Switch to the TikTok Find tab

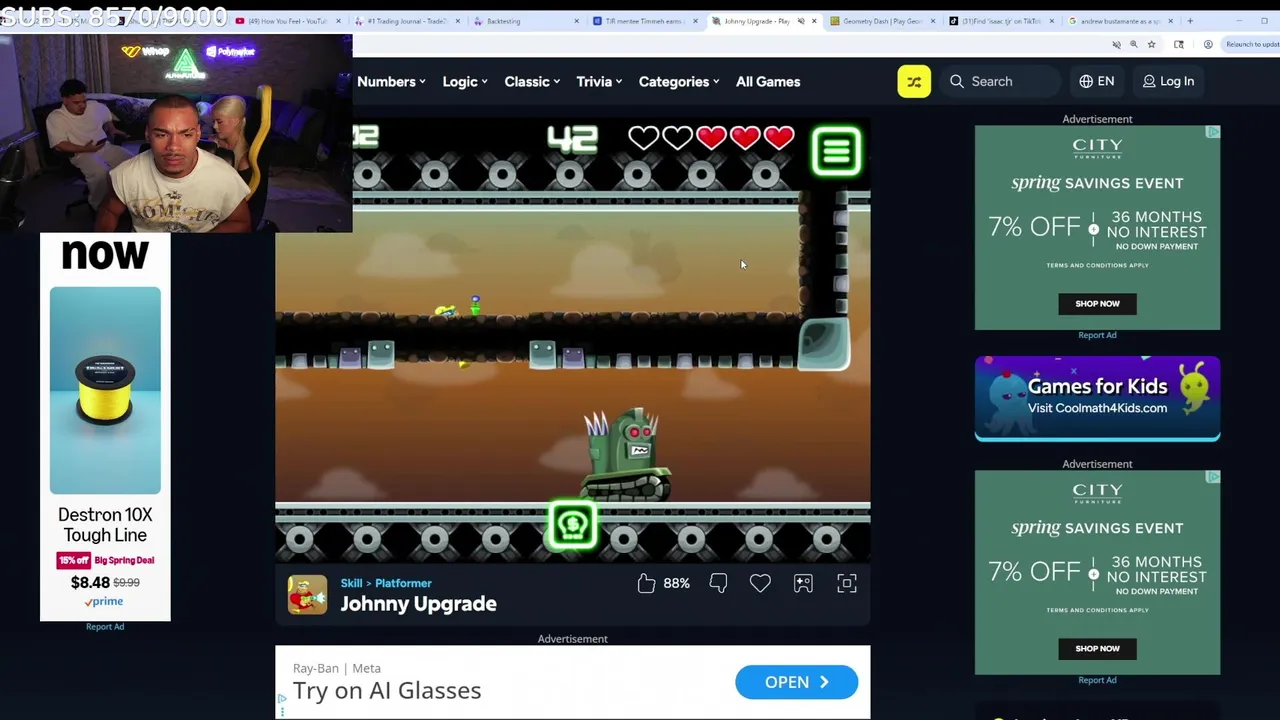pos(1002,21)
